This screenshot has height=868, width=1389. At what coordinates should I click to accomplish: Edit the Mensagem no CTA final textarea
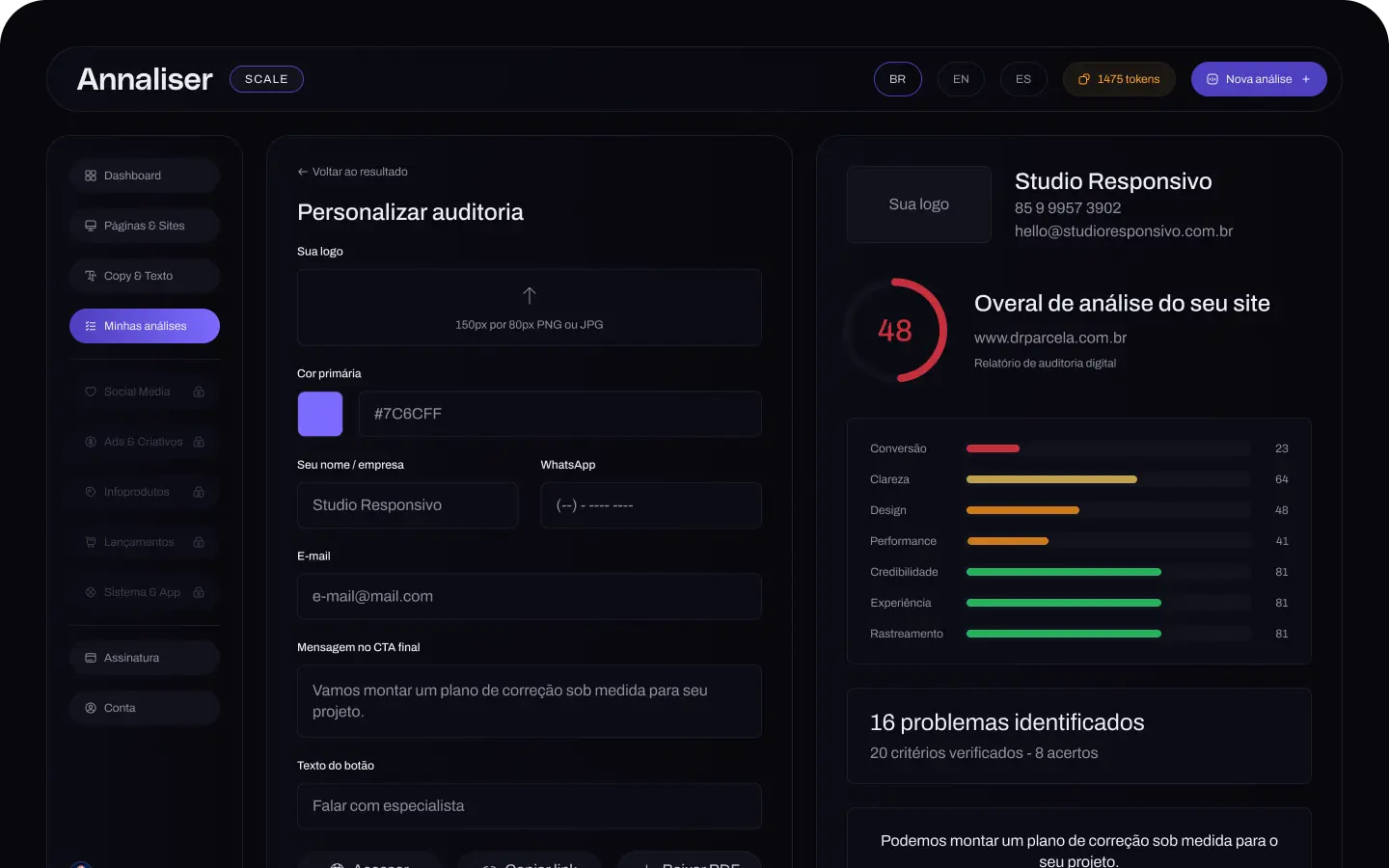pos(530,701)
